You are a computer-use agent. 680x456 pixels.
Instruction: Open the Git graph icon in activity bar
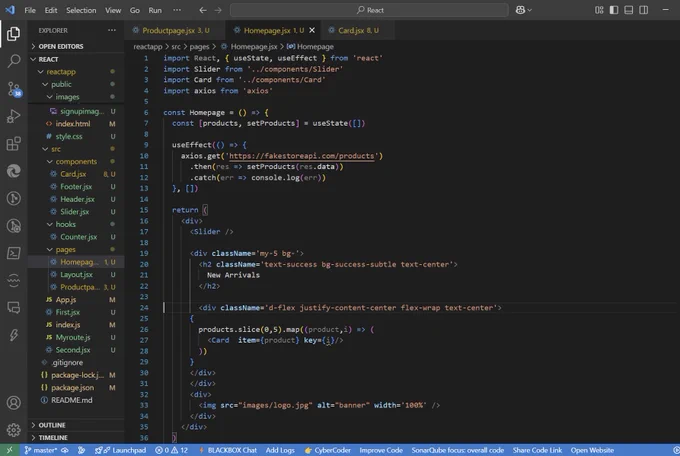coord(13,198)
